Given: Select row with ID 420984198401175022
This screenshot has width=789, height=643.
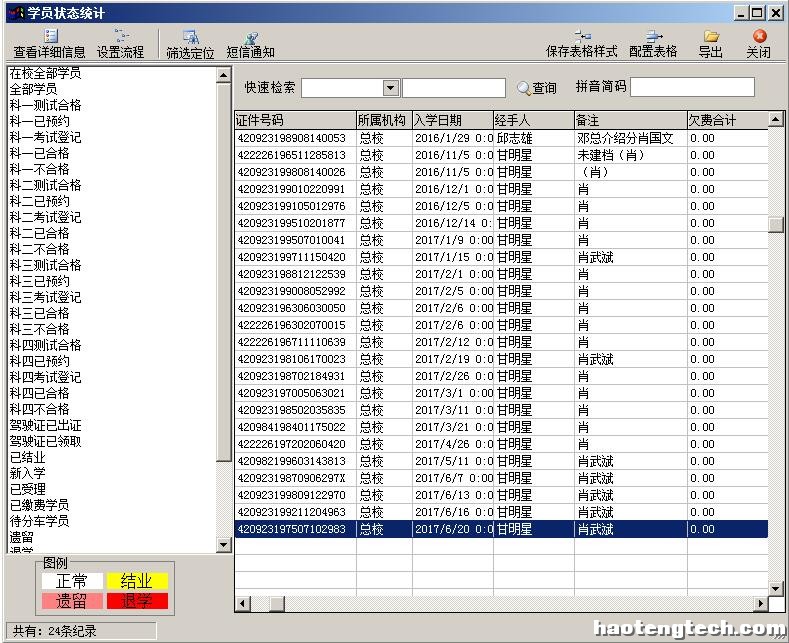Looking at the screenshot, I should coord(501,428).
